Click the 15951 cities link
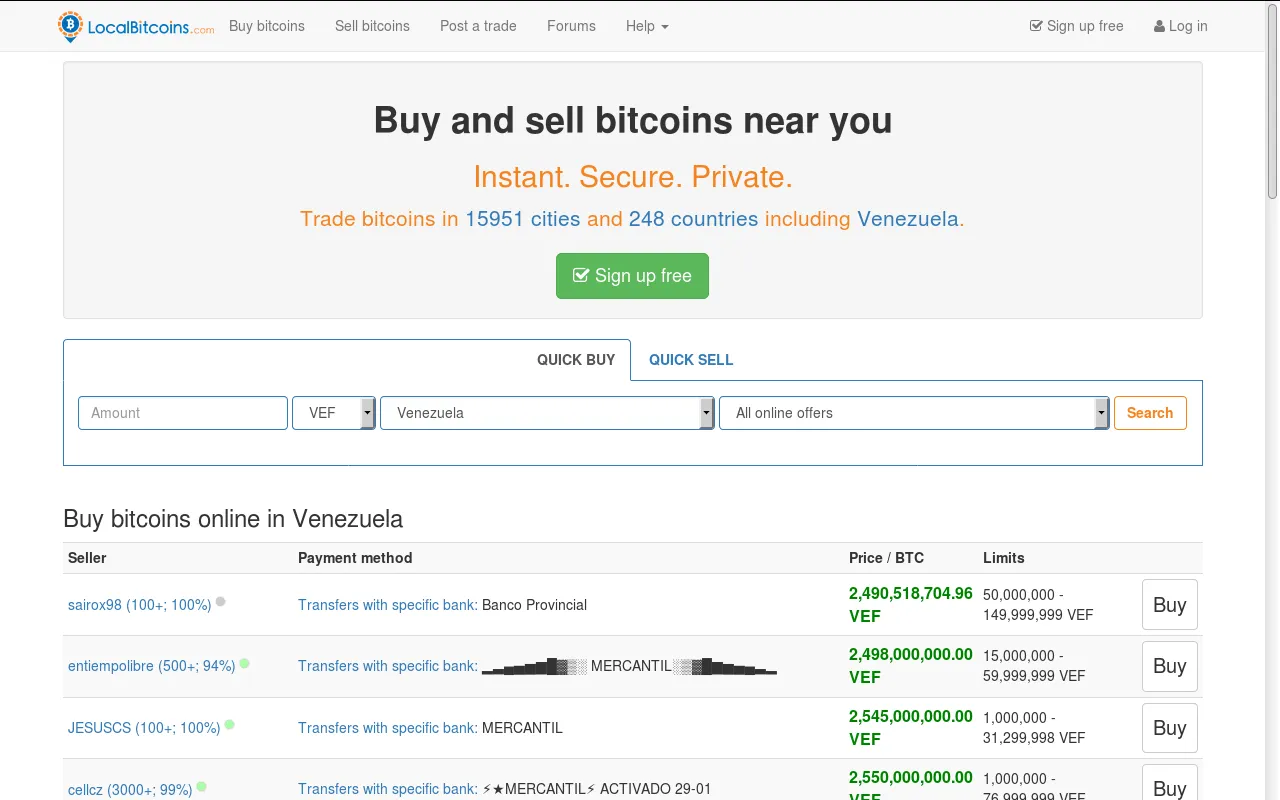The width and height of the screenshot is (1280, 800). pos(522,219)
